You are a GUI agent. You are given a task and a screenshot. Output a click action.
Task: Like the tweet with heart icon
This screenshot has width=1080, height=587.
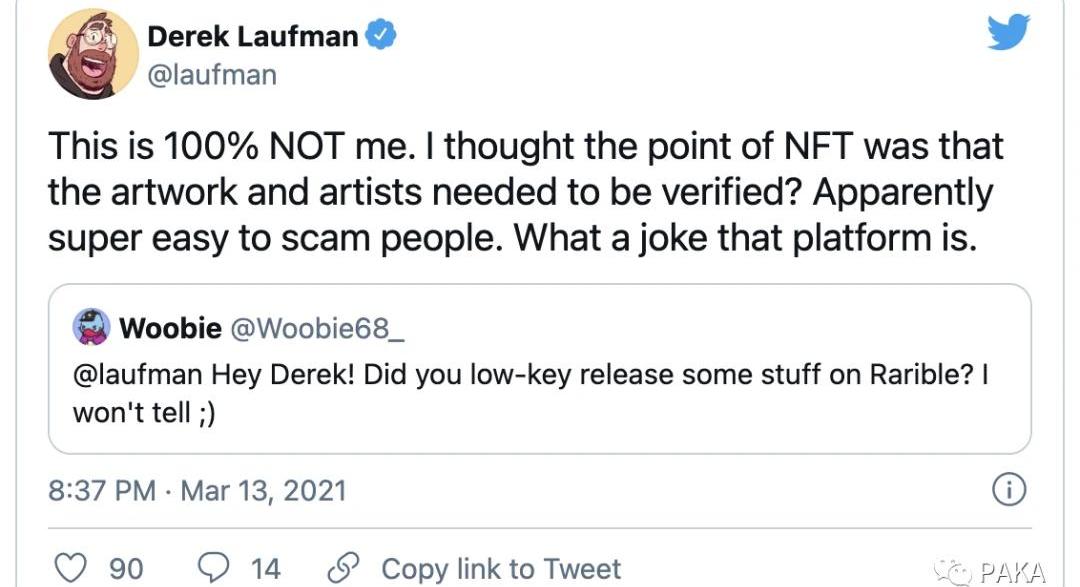(x=70, y=568)
